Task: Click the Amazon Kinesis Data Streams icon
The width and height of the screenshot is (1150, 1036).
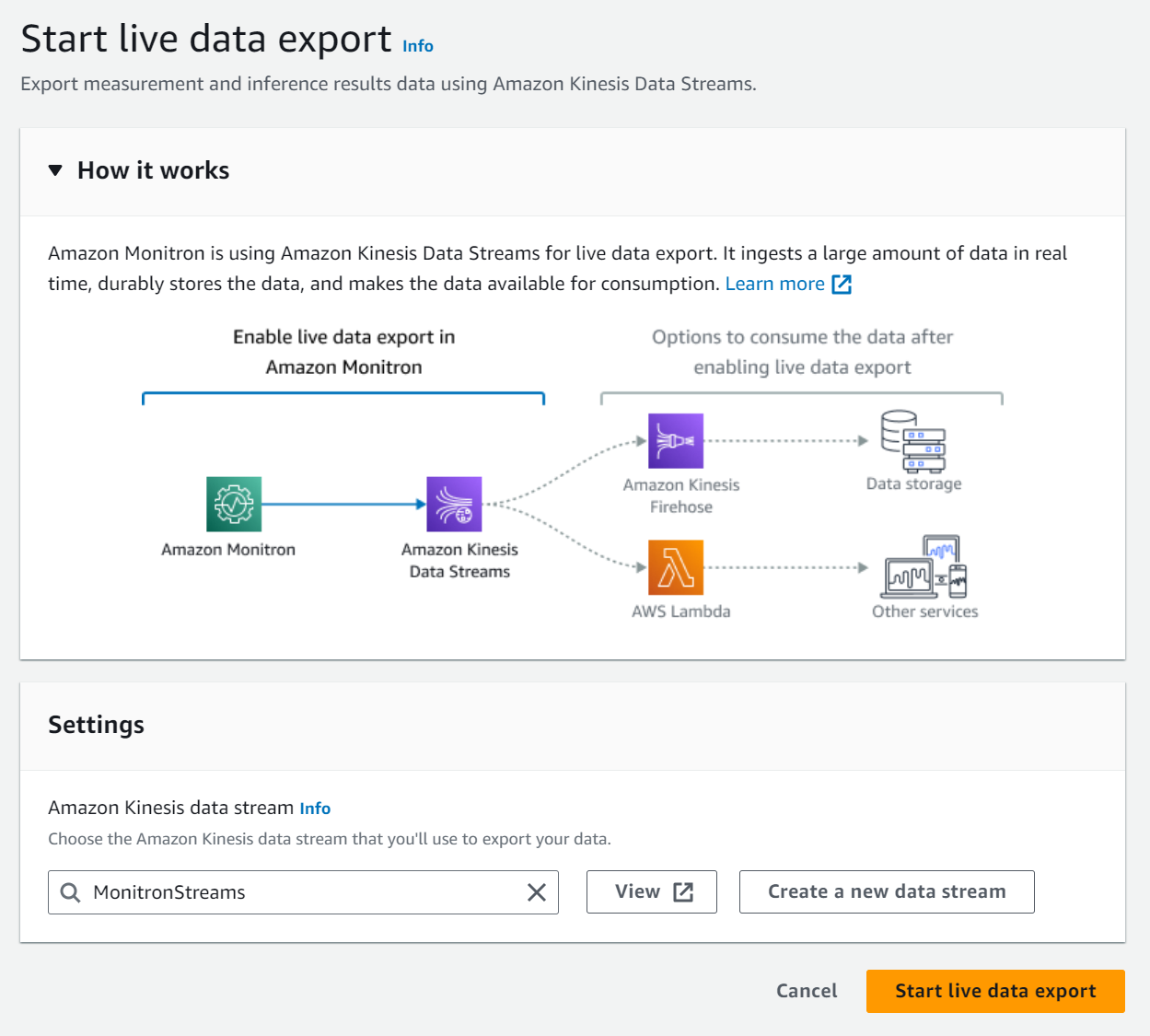Action: [453, 504]
